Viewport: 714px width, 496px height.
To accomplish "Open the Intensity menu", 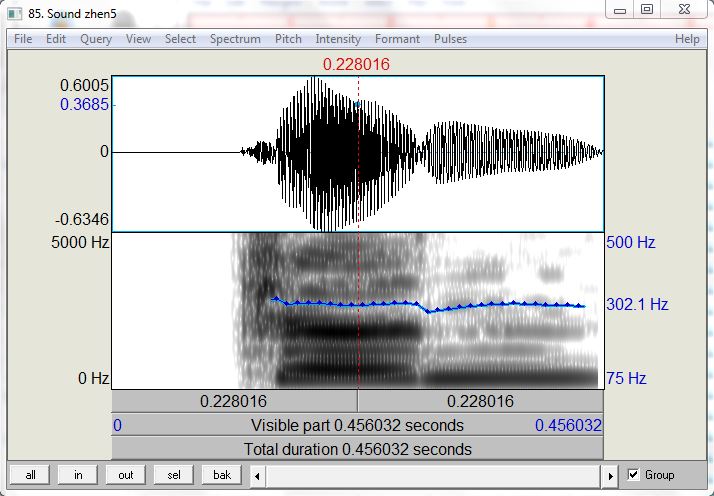I will click(338, 39).
